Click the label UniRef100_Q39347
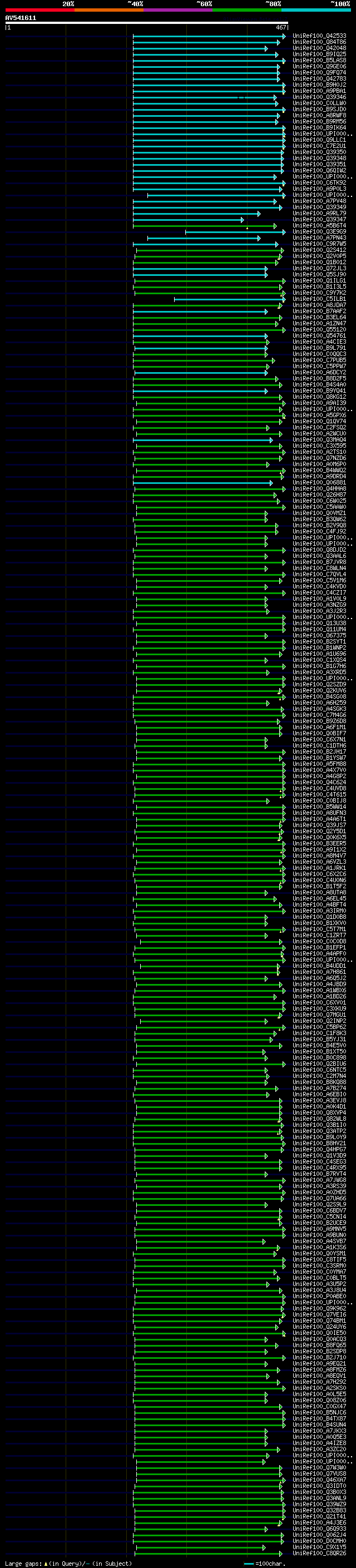Image resolution: width=356 pixels, height=1568 pixels. (319, 220)
